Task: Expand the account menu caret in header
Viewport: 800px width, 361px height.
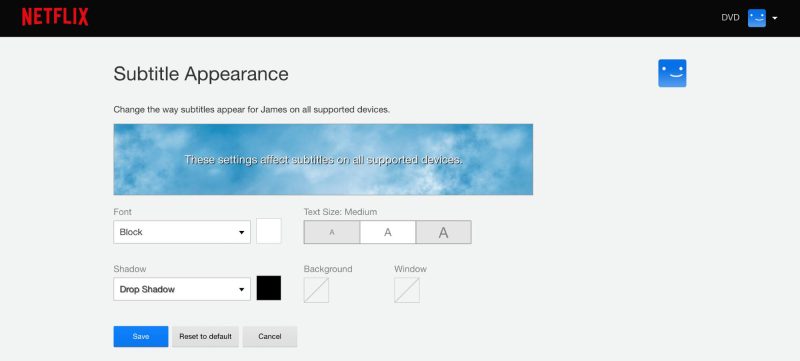Action: [774, 18]
